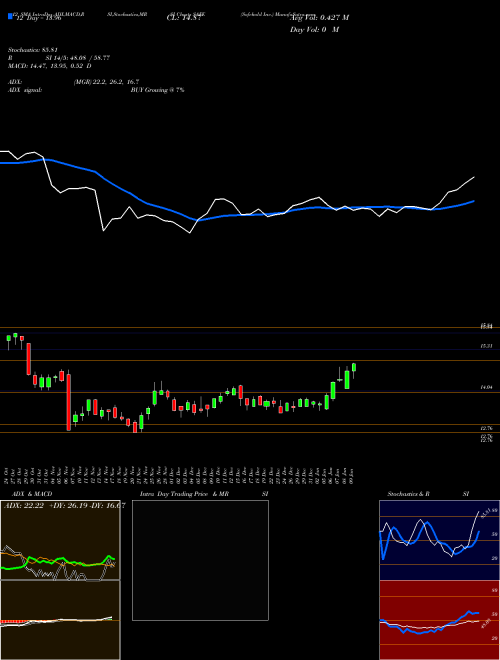Click the blue 12-day SMA legend square
This screenshot has height=660, width=500.
(10, 17)
